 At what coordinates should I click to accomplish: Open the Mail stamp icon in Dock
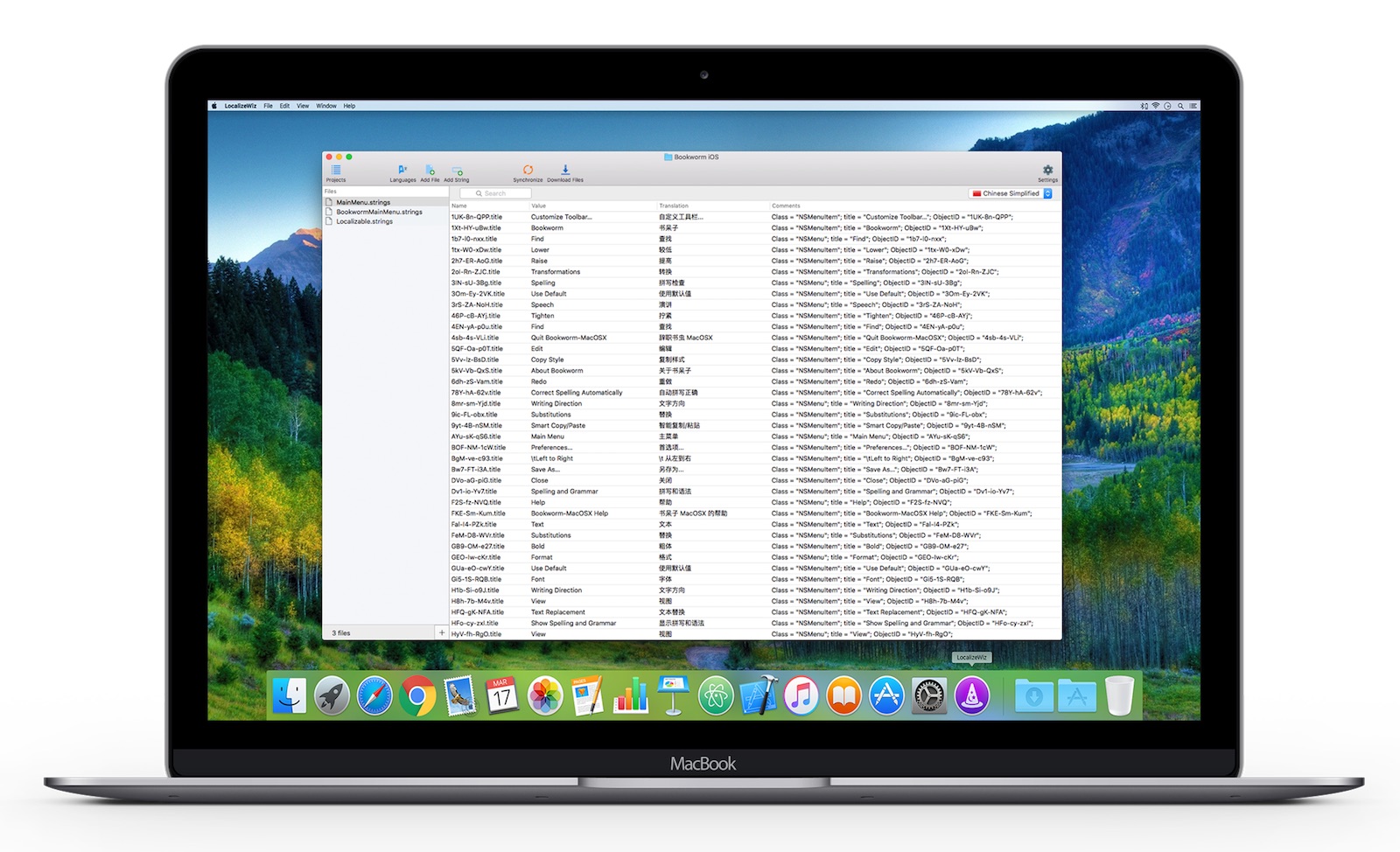pyautogui.click(x=459, y=696)
